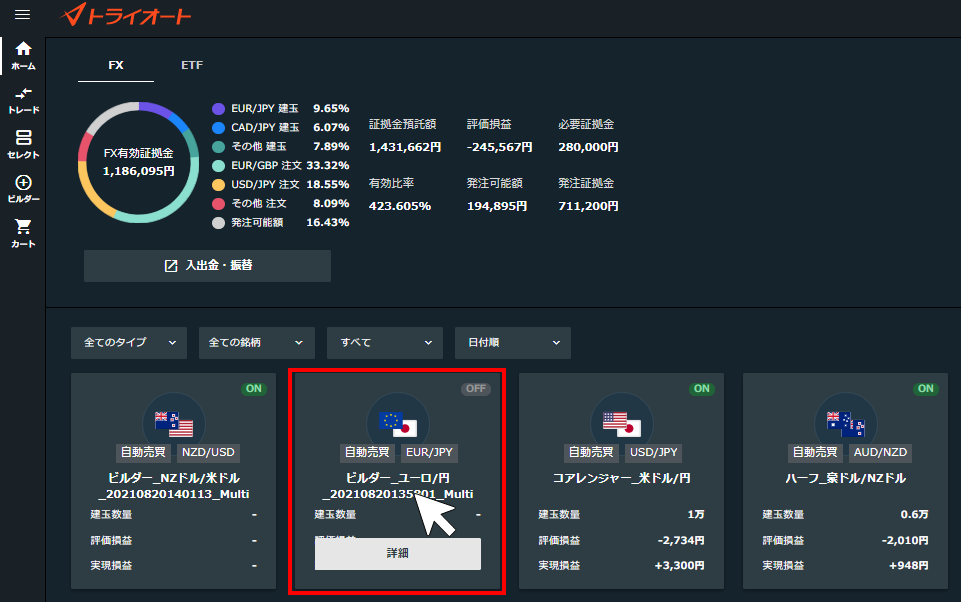
Task: Open the コアレンジャー_米ドル/円 card title
Action: point(621,478)
